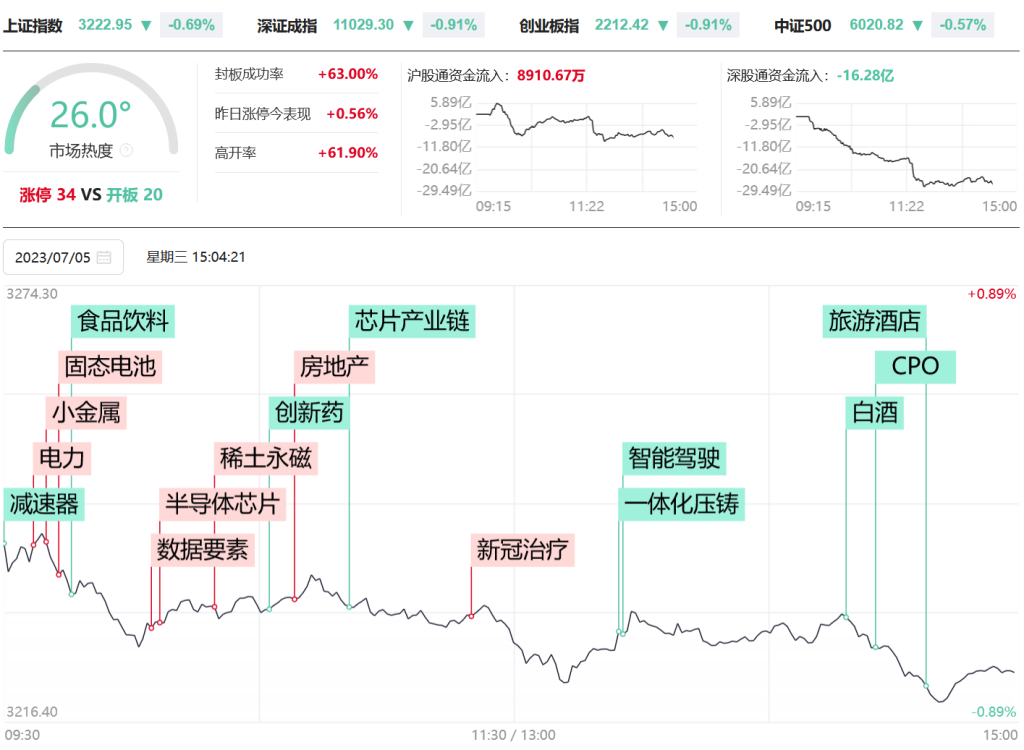Click the down arrow beside 上证指数 value
Viewport: 1024px width, 750px height.
pyautogui.click(x=147, y=25)
